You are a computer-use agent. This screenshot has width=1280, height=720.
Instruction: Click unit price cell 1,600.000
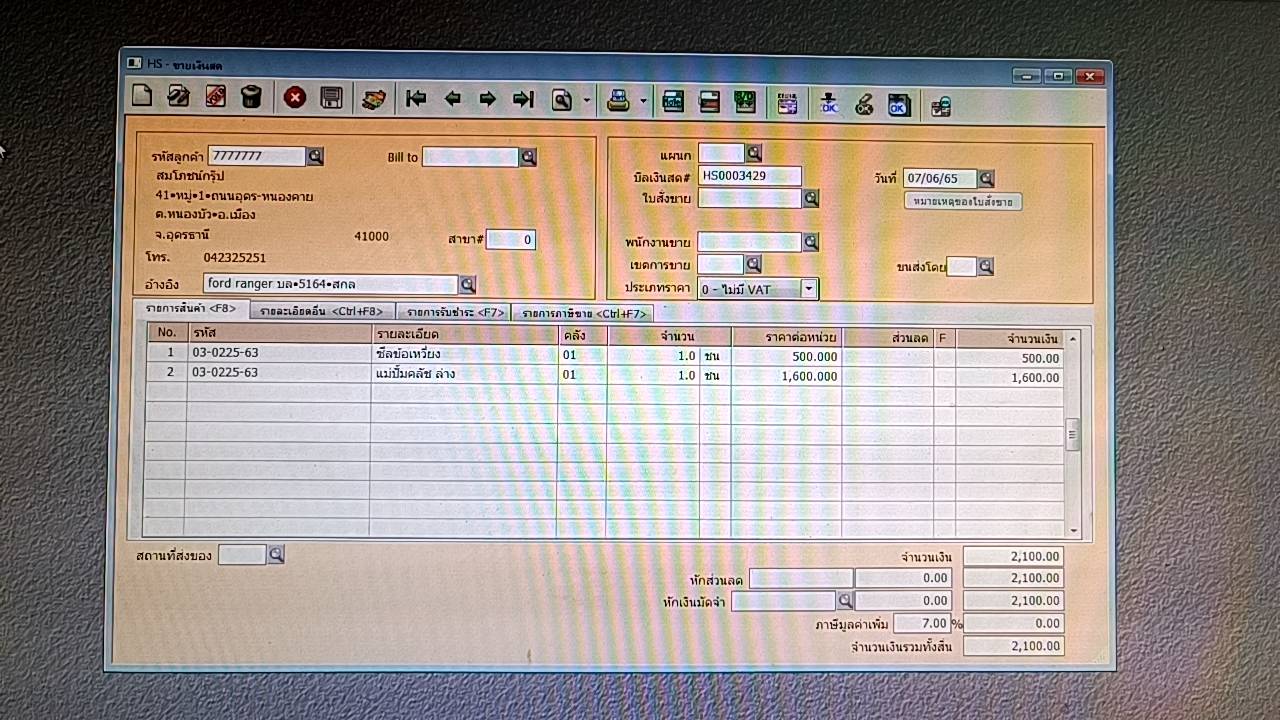[786, 376]
